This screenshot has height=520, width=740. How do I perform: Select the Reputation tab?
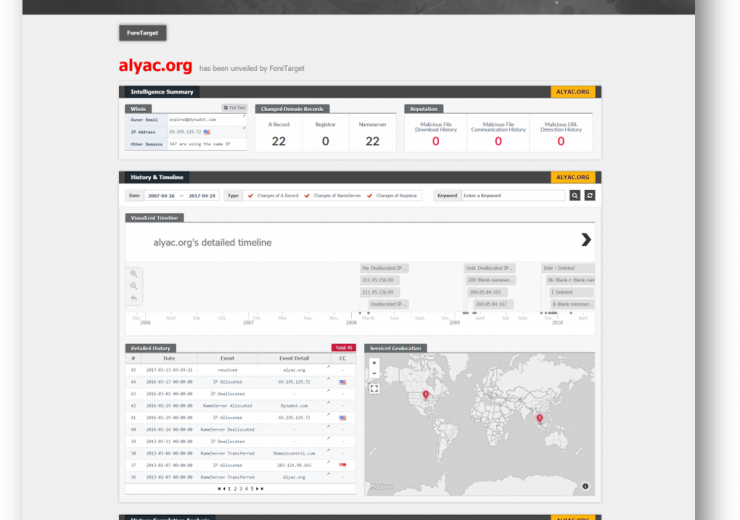pyautogui.click(x=424, y=109)
